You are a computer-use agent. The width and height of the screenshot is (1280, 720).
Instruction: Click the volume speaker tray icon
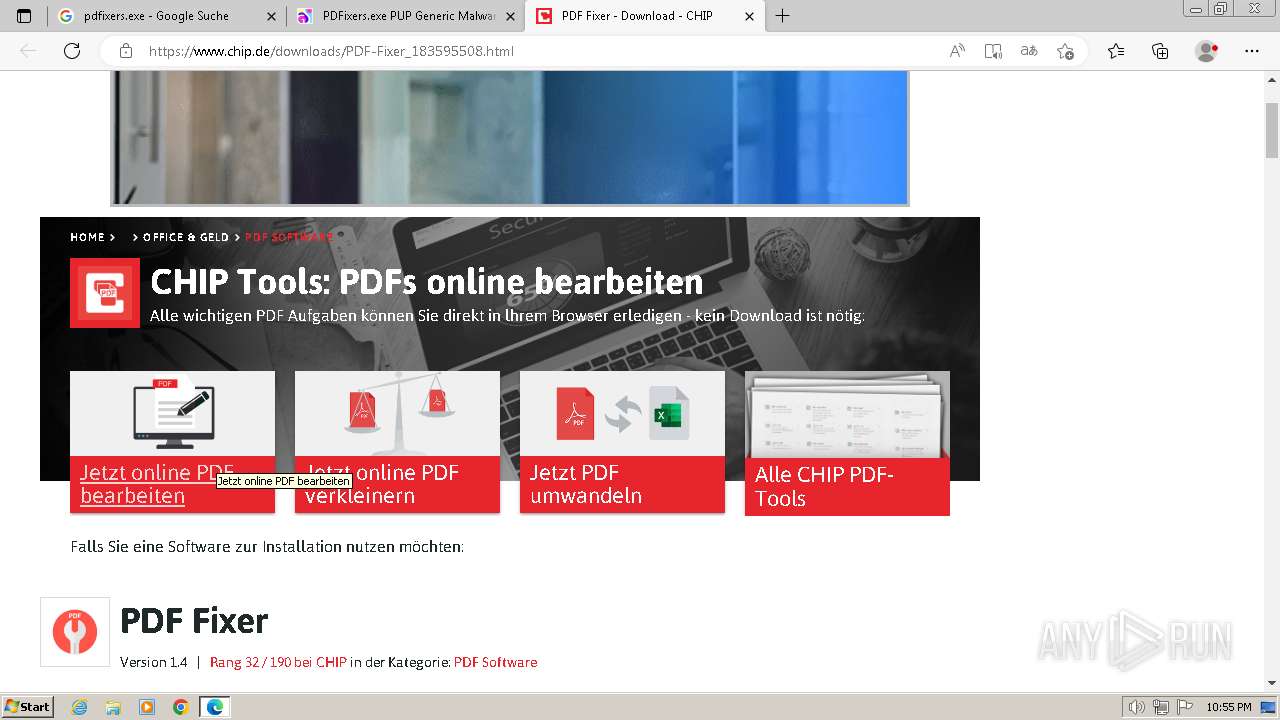(1137, 707)
